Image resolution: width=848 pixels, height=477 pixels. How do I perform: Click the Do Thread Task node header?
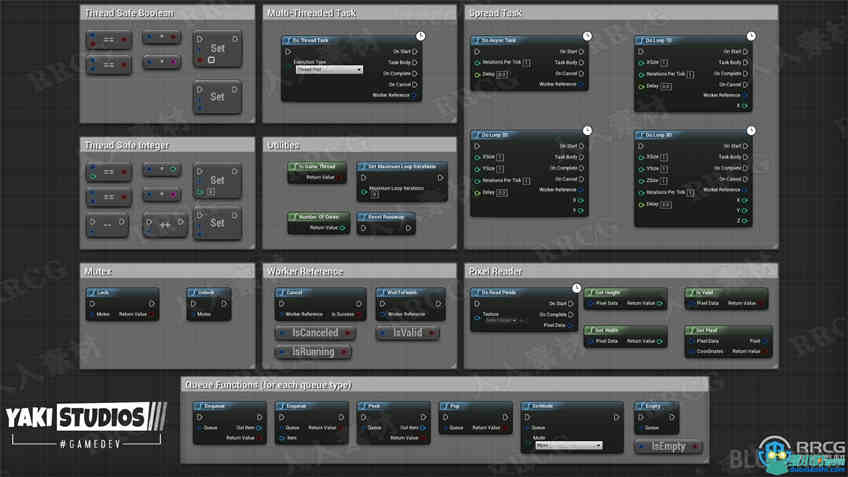tap(352, 40)
